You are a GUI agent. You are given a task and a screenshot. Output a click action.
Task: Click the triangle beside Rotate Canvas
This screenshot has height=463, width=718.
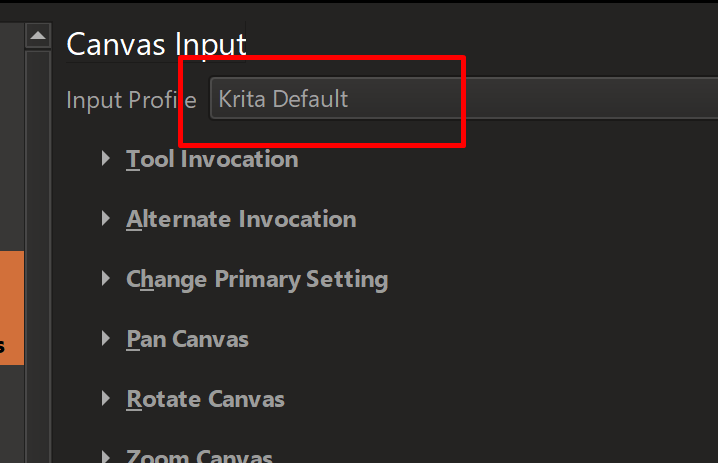pyautogui.click(x=107, y=399)
